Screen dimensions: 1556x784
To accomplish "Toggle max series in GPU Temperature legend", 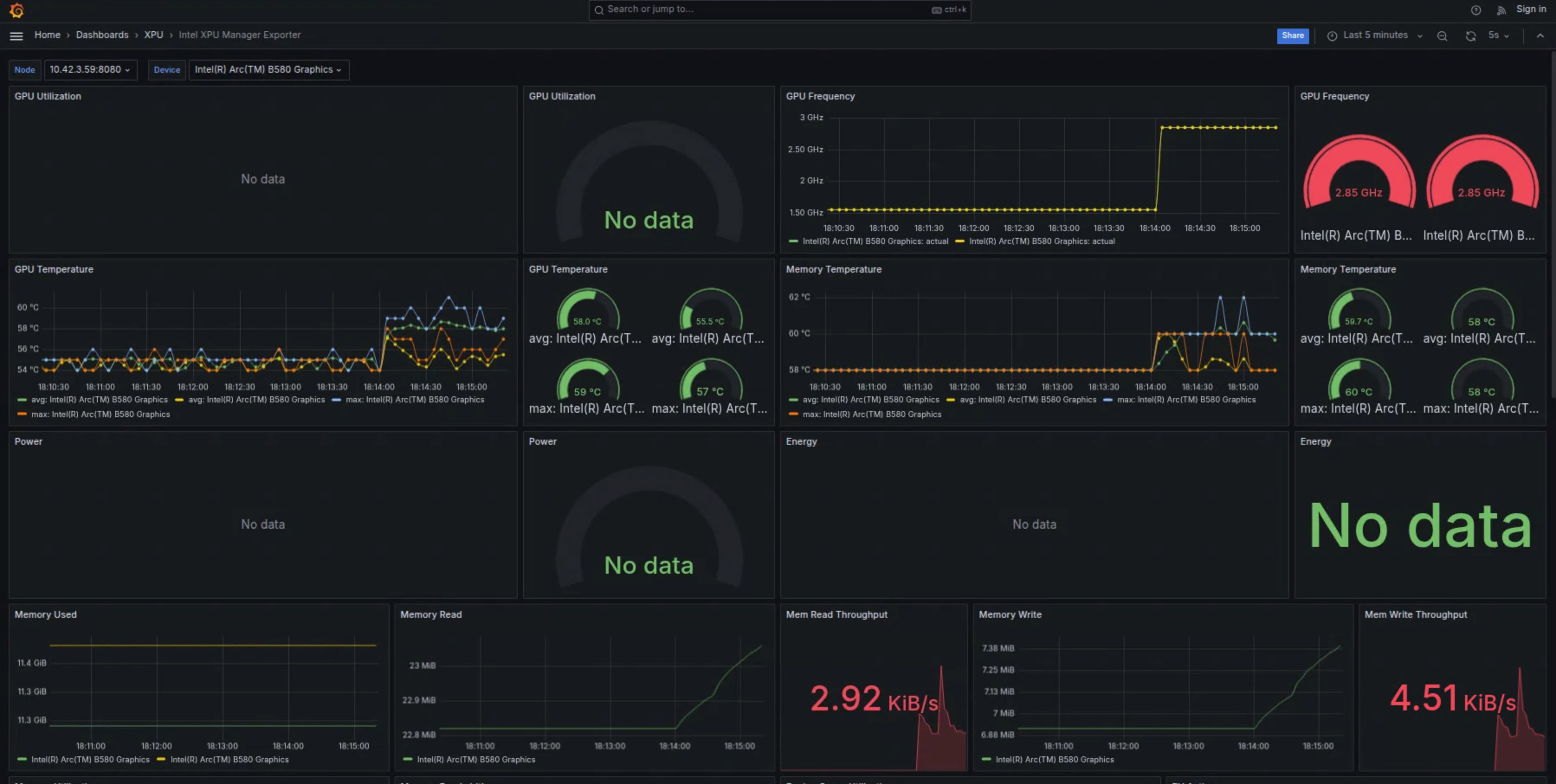I will point(414,399).
